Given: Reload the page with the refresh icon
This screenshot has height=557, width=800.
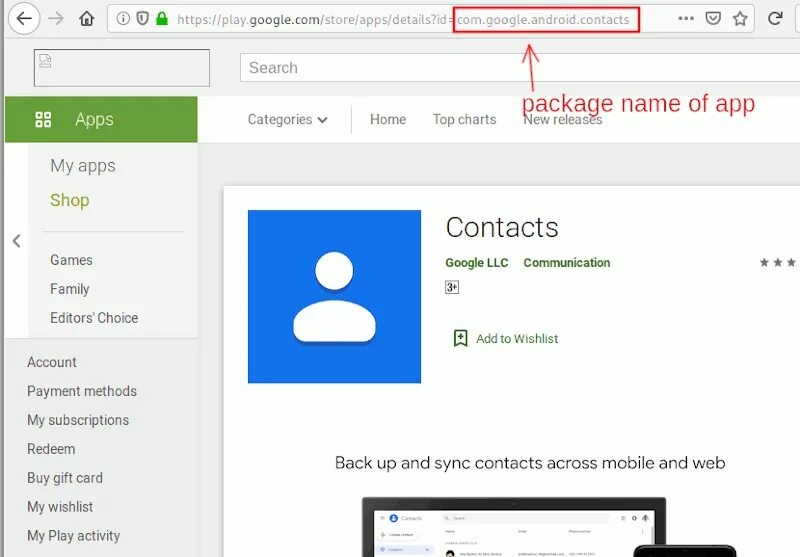Looking at the screenshot, I should [775, 19].
